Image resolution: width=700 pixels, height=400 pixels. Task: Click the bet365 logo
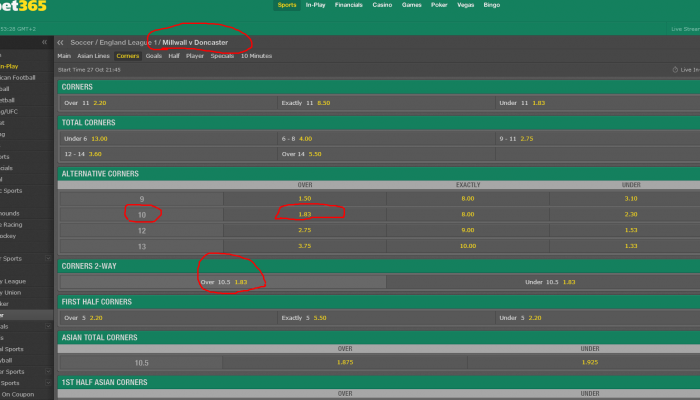(x=23, y=6)
